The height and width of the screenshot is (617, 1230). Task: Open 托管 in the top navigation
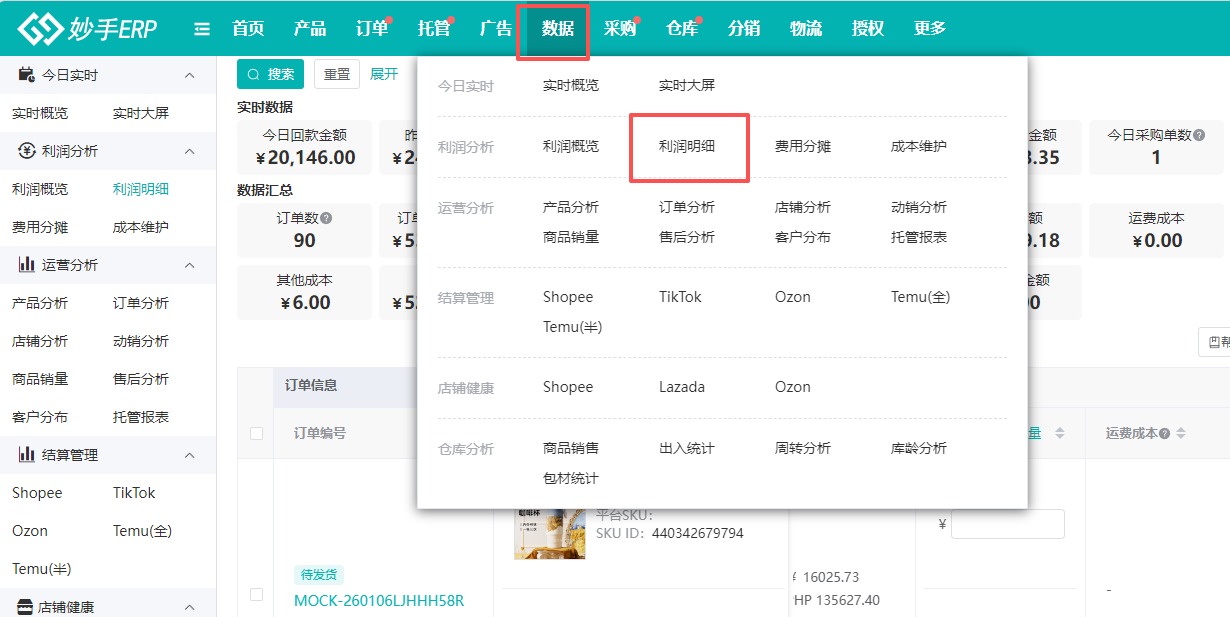pyautogui.click(x=434, y=29)
